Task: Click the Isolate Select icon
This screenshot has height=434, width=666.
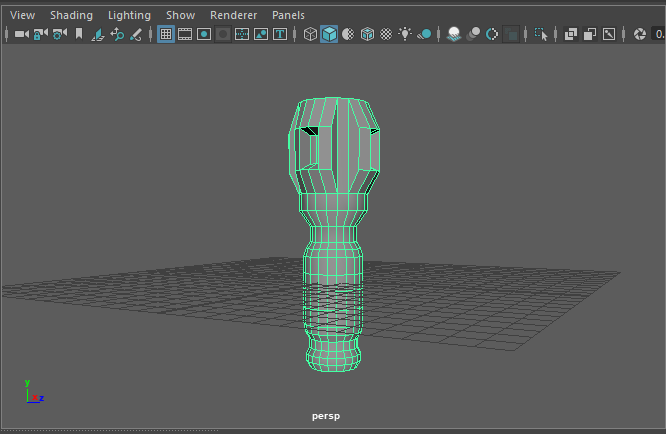Action: click(x=541, y=34)
